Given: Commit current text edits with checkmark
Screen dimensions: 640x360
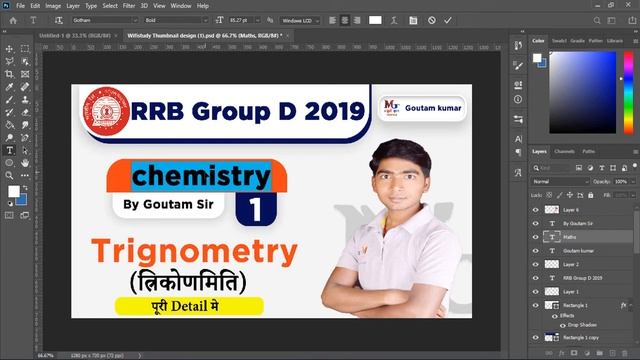Looking at the screenshot, I should coord(448,20).
